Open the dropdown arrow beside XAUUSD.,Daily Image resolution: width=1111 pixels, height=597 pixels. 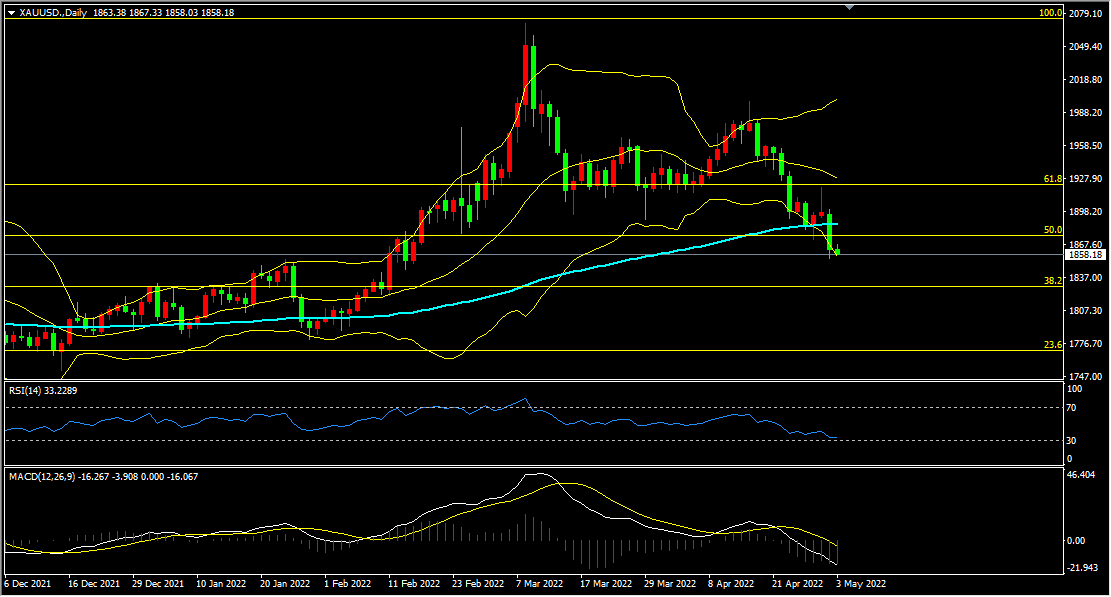tap(11, 13)
